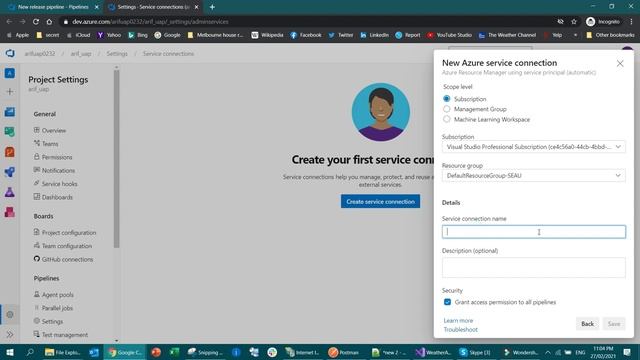Bookmark this page with star icon
The height and width of the screenshot is (360, 640).
pyautogui.click(x=574, y=22)
